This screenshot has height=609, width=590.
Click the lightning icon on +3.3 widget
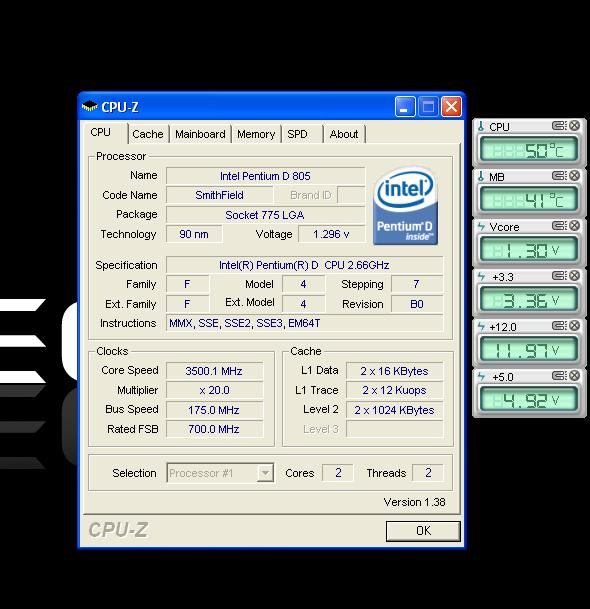(x=481, y=277)
